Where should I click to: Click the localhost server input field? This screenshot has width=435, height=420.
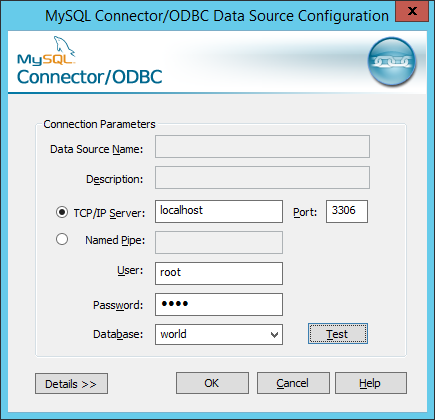click(219, 211)
